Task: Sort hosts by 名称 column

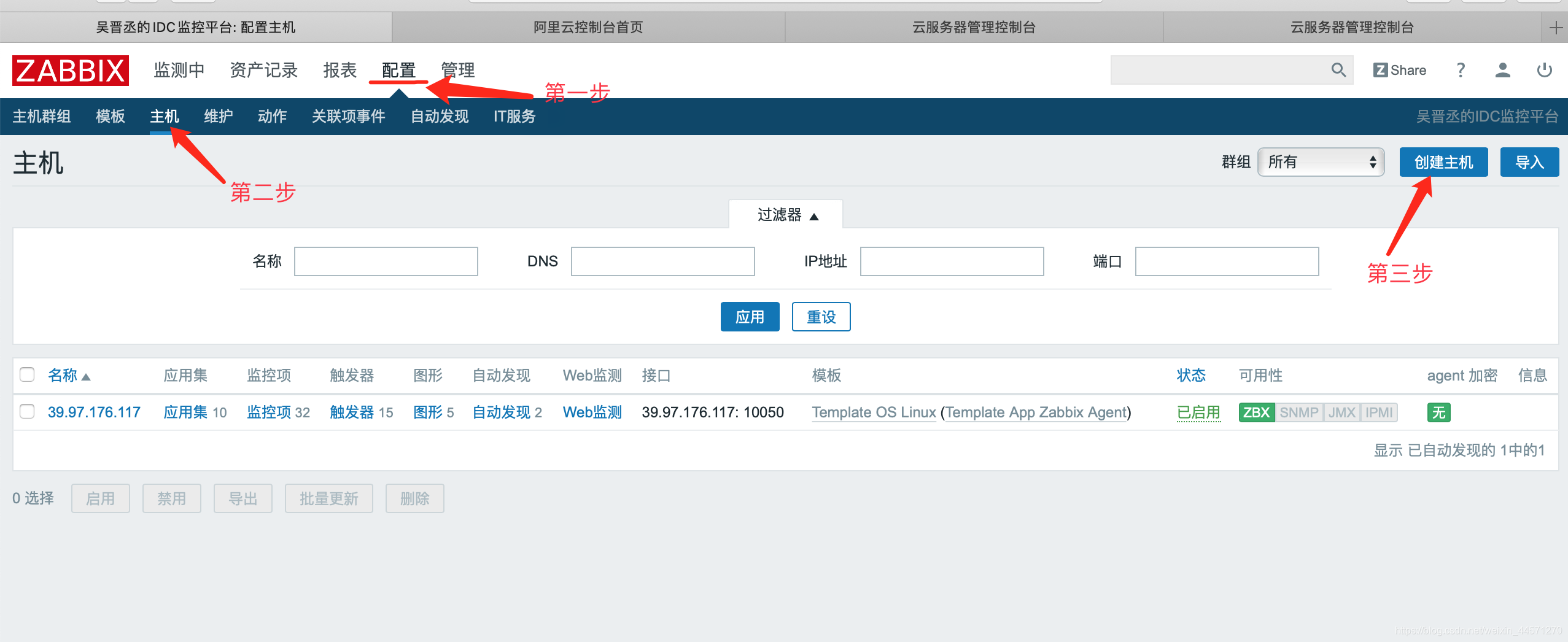Action: pyautogui.click(x=69, y=375)
